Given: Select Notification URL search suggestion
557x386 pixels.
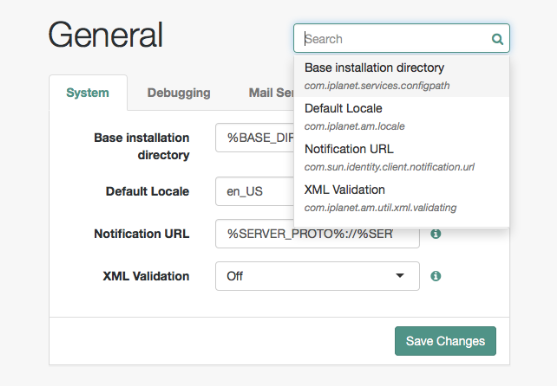Looking at the screenshot, I should [401, 158].
